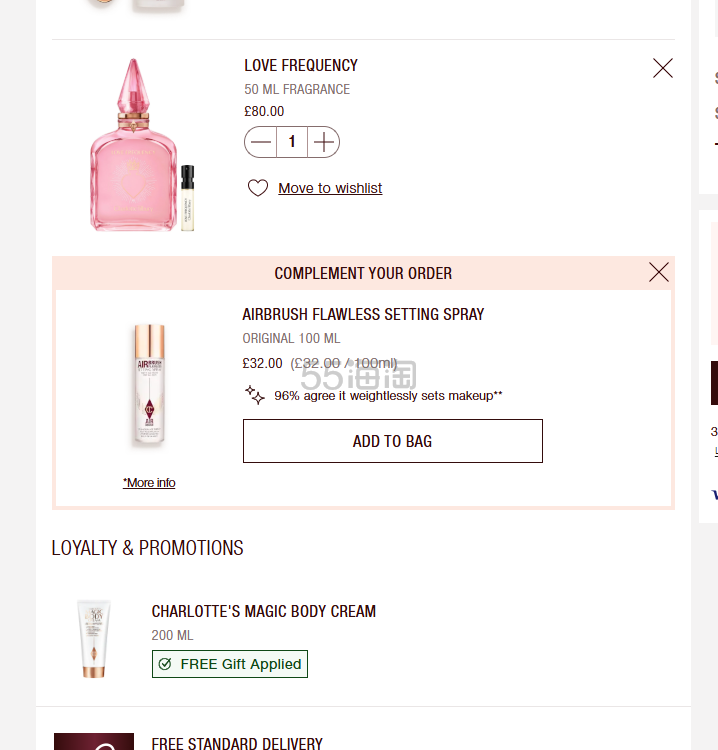Click the Free Standard Delivery thumbnail

[94, 742]
